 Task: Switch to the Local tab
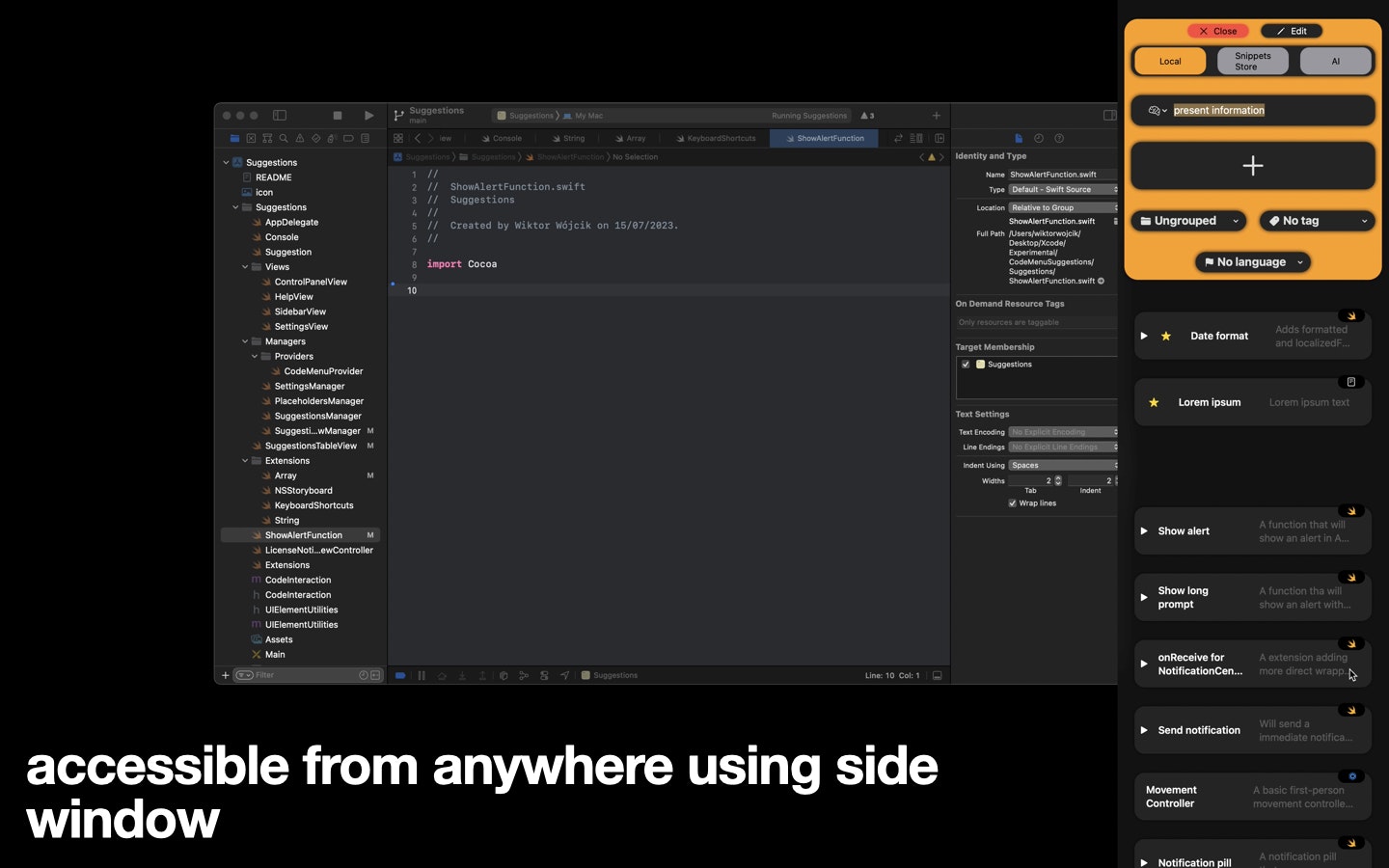(x=1170, y=62)
